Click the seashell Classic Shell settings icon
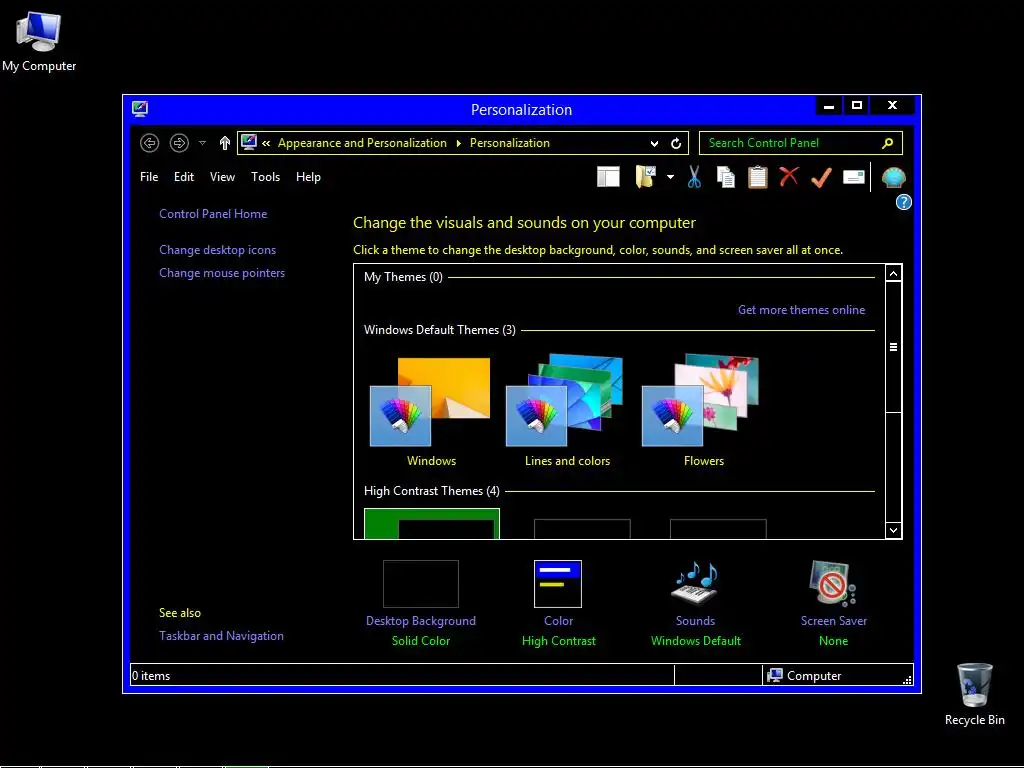This screenshot has height=768, width=1024. click(x=893, y=177)
